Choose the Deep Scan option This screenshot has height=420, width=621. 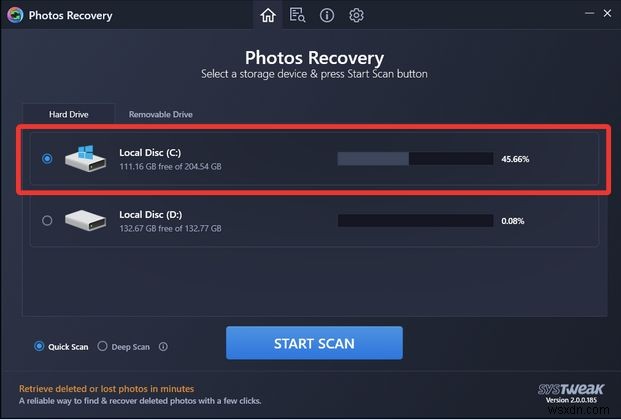(x=124, y=346)
